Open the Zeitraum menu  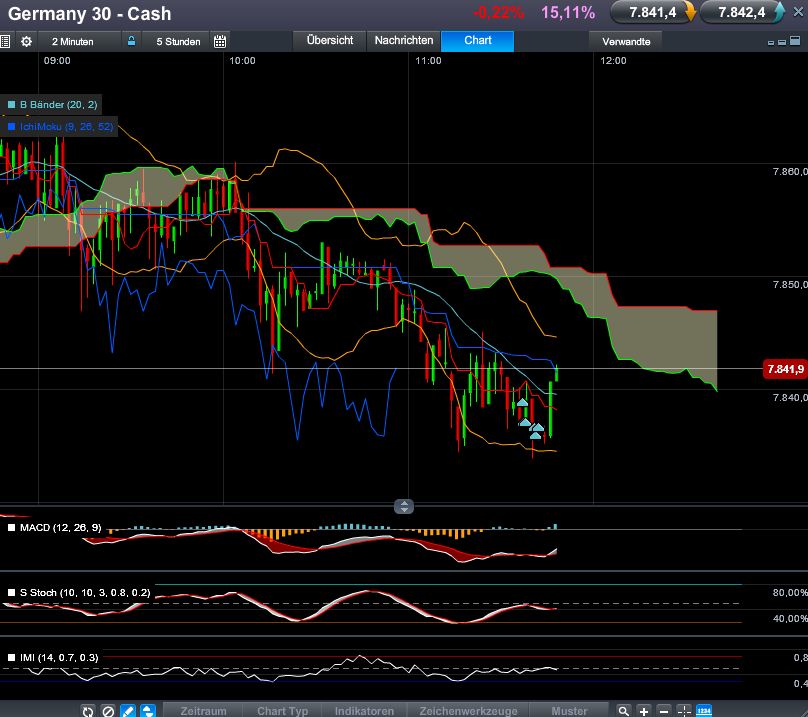click(203, 711)
